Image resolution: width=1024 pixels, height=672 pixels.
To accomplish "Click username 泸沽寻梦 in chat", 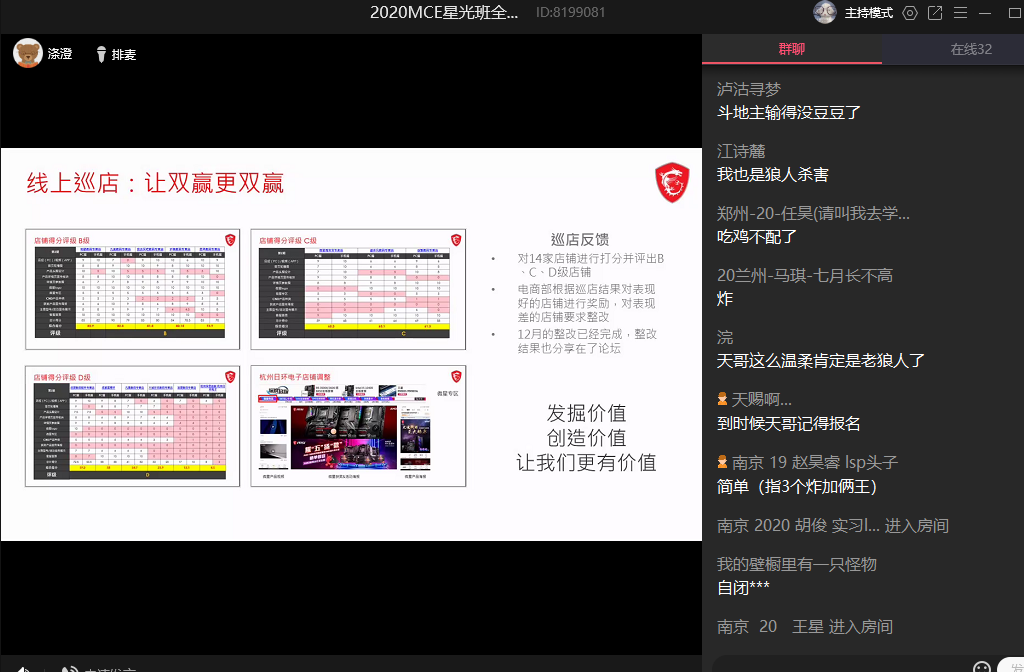I will (749, 89).
